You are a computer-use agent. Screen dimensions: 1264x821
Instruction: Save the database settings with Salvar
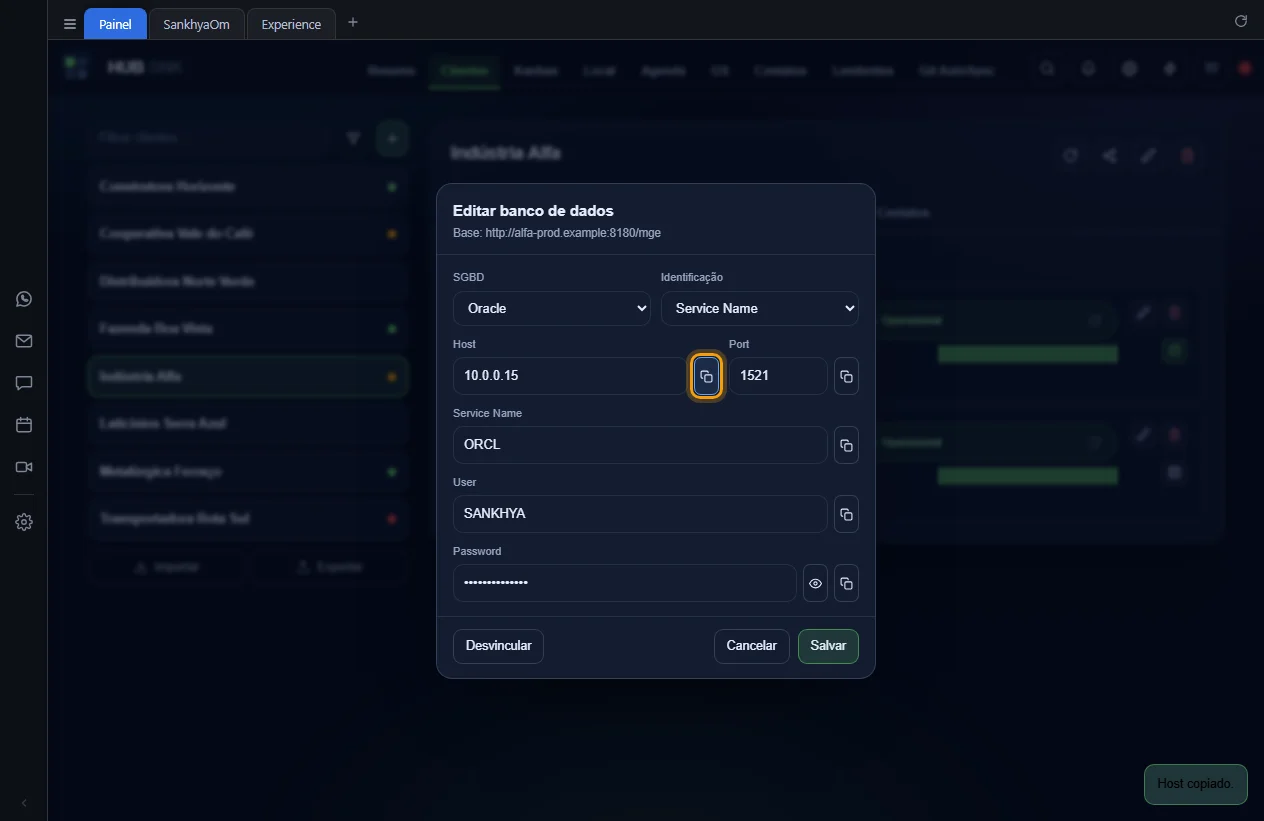tap(828, 646)
